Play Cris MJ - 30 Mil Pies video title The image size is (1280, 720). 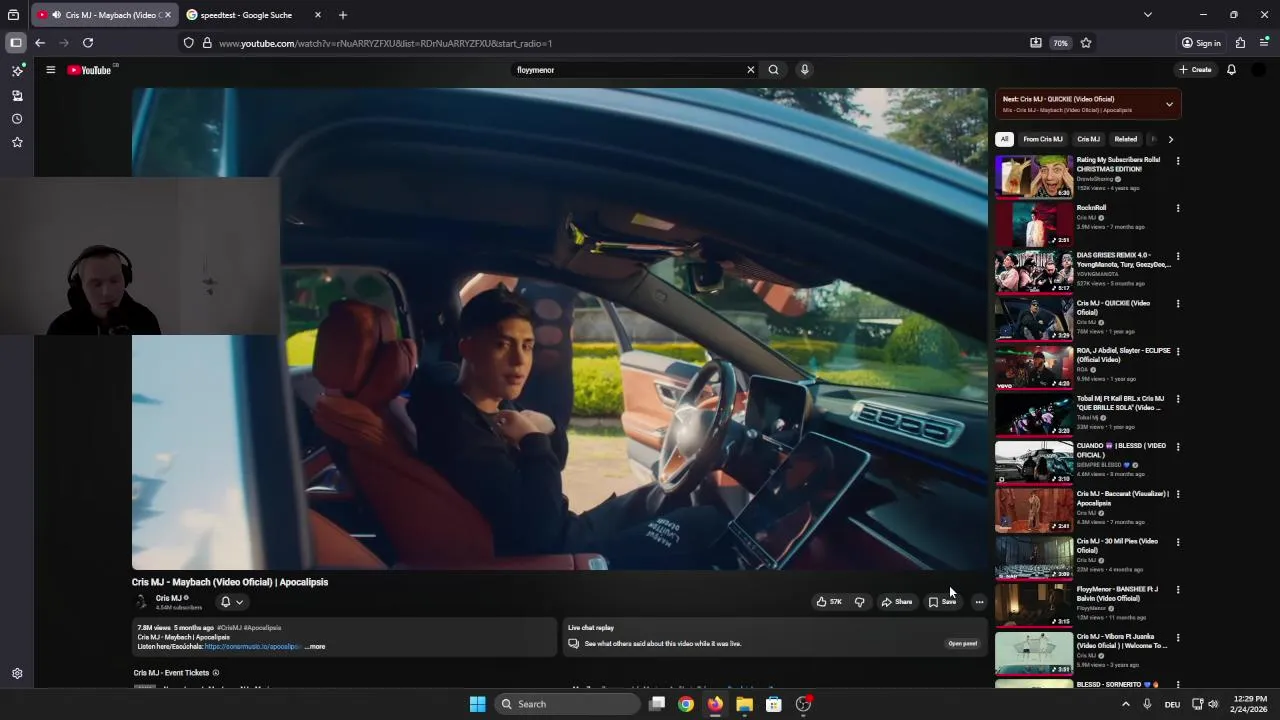1117,546
